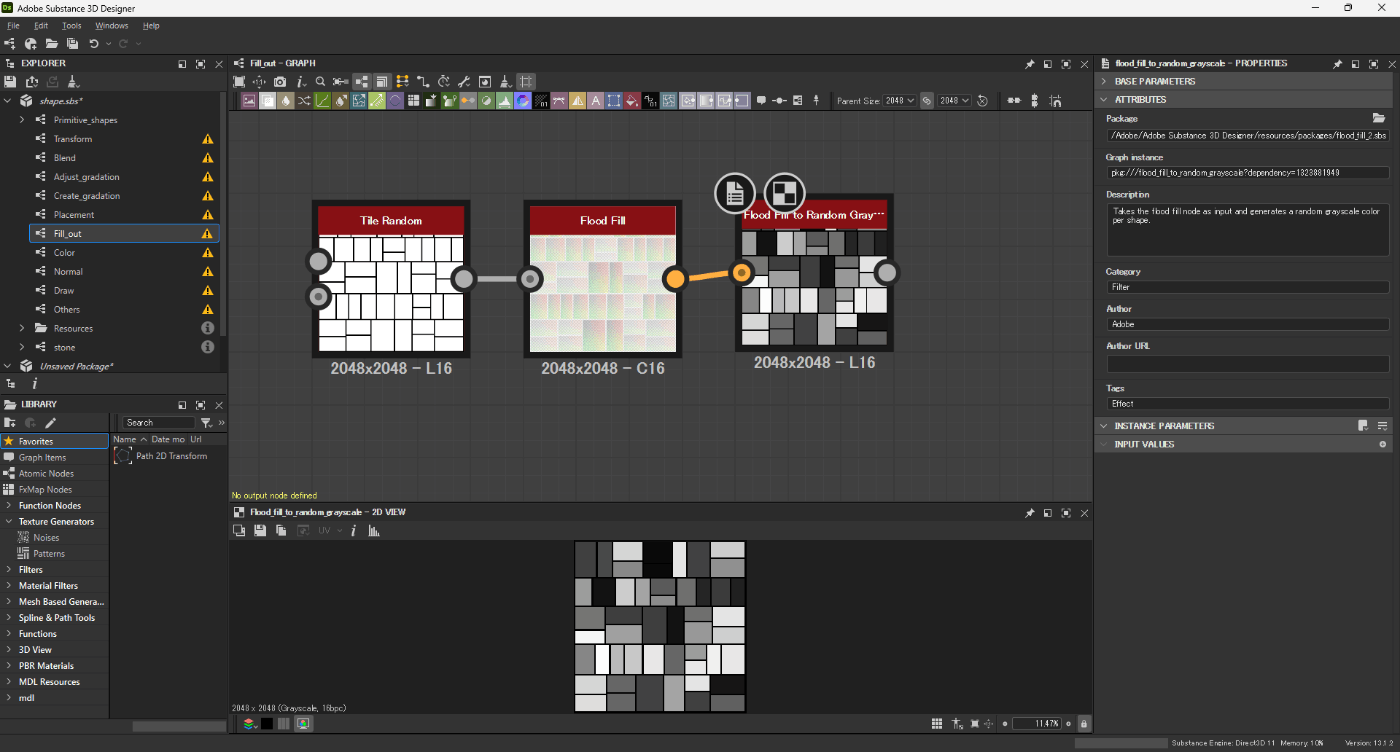This screenshot has height=752, width=1400.
Task: Open histogram in 2D View toolbar
Action: click(x=374, y=530)
